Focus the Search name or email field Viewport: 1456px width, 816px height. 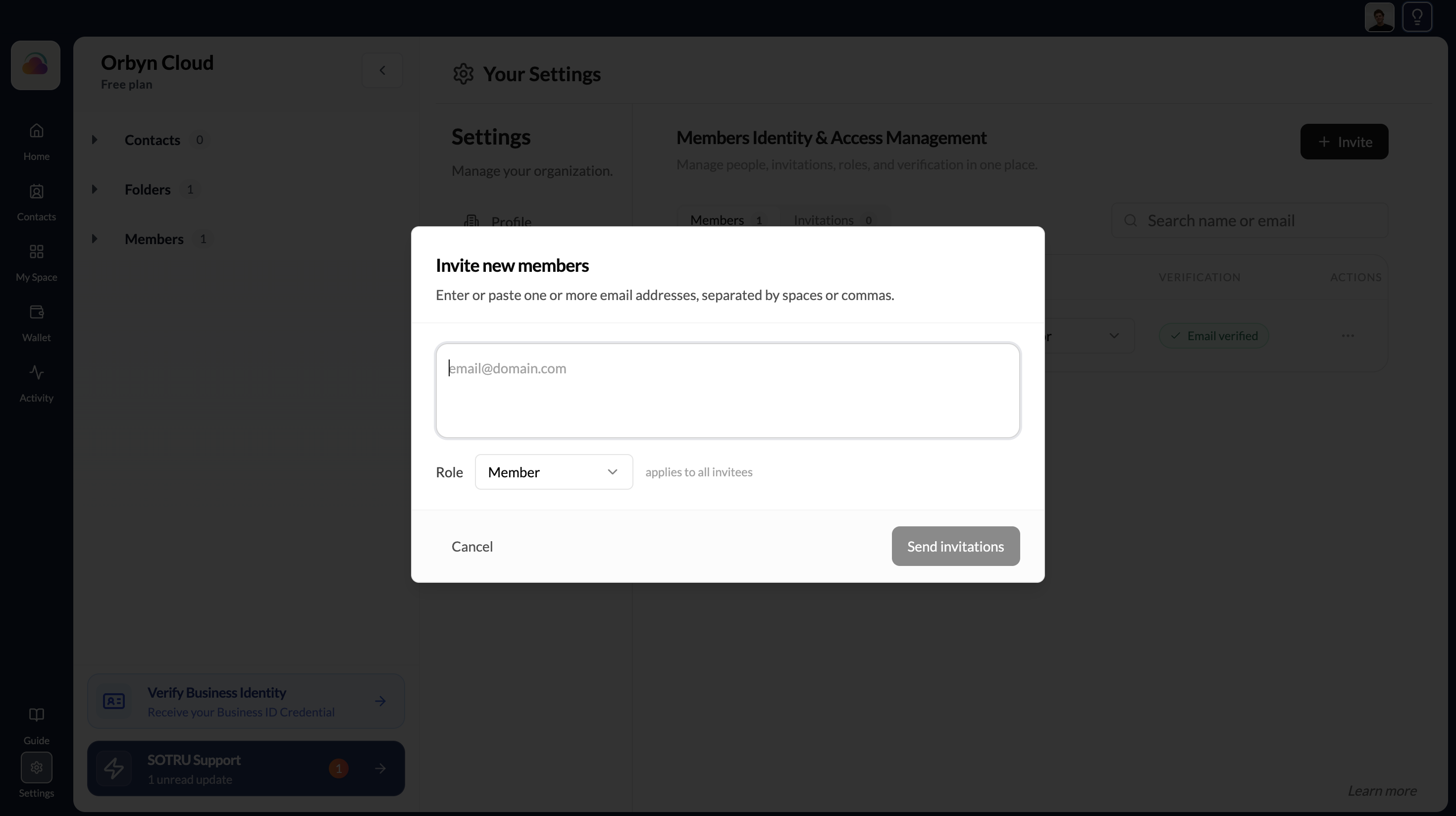(x=1249, y=220)
